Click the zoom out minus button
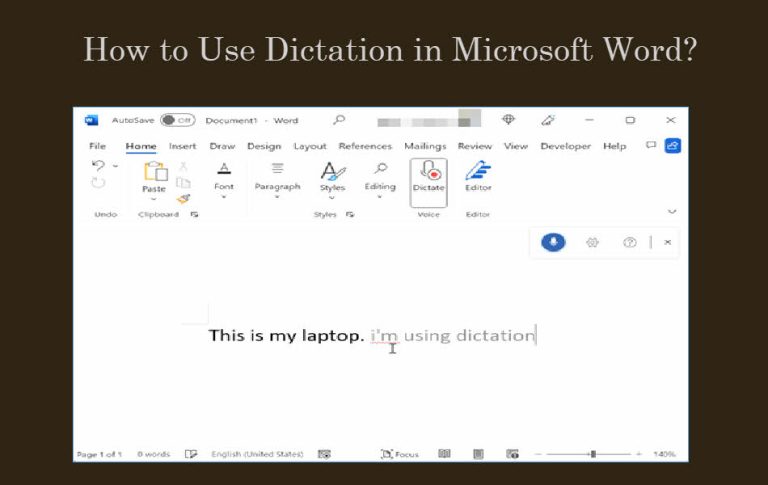Image resolution: width=768 pixels, height=485 pixels. click(538, 455)
